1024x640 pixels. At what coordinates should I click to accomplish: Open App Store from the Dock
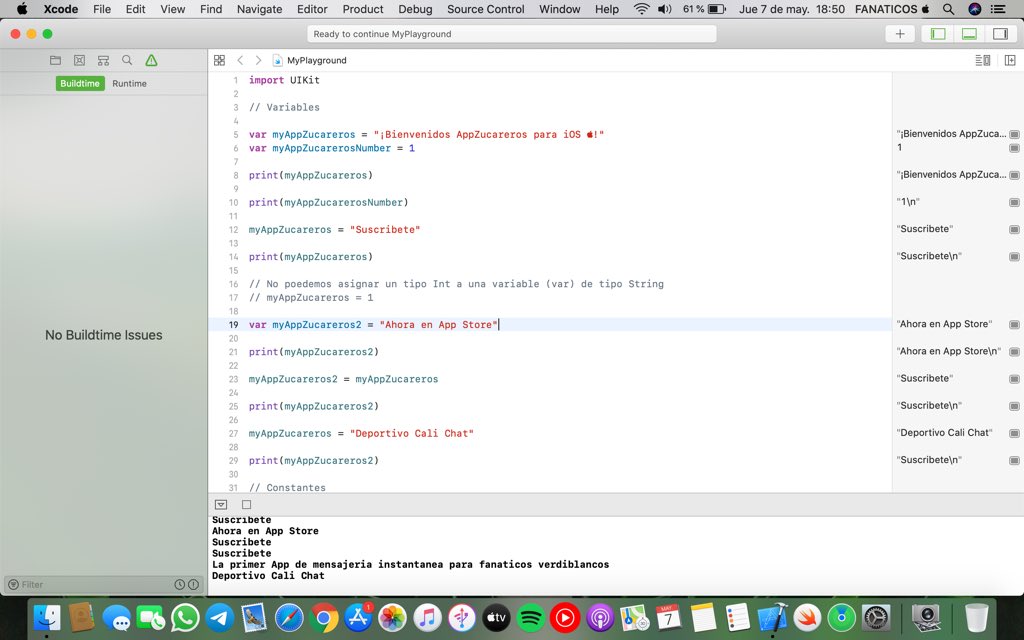(359, 617)
